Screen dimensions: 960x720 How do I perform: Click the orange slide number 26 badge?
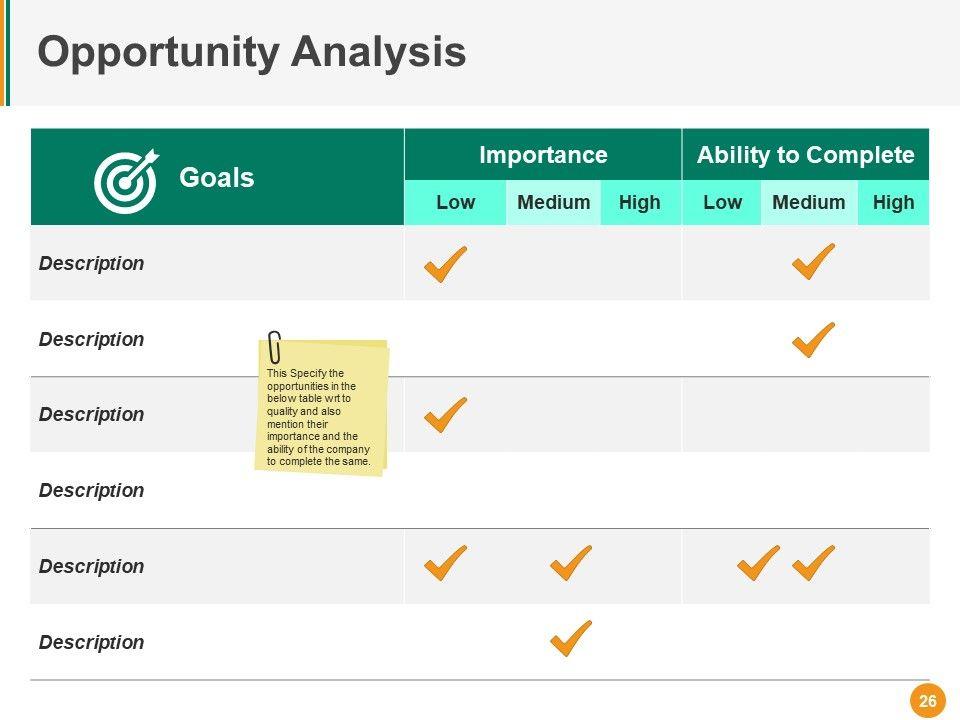coord(927,701)
